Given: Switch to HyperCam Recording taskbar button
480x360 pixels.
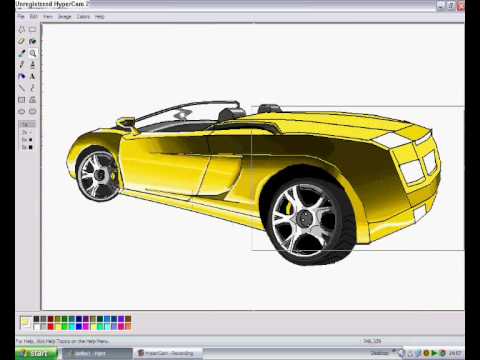Looking at the screenshot, I should 168,354.
